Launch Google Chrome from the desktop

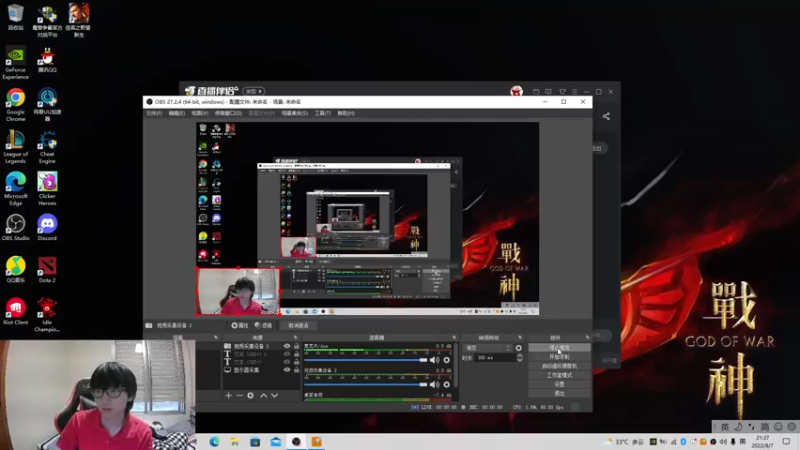[15, 105]
